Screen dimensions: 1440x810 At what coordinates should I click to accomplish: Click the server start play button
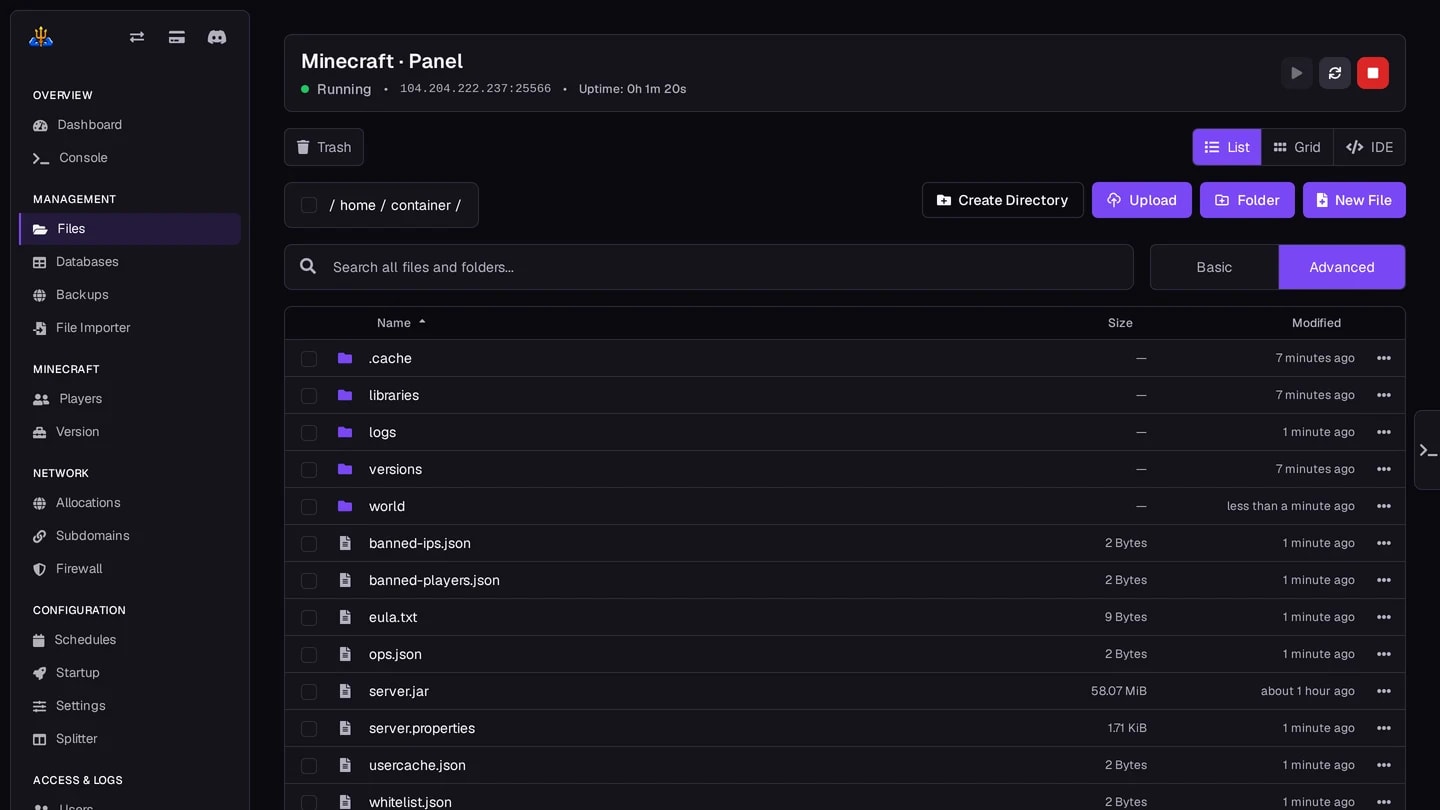click(x=1297, y=73)
